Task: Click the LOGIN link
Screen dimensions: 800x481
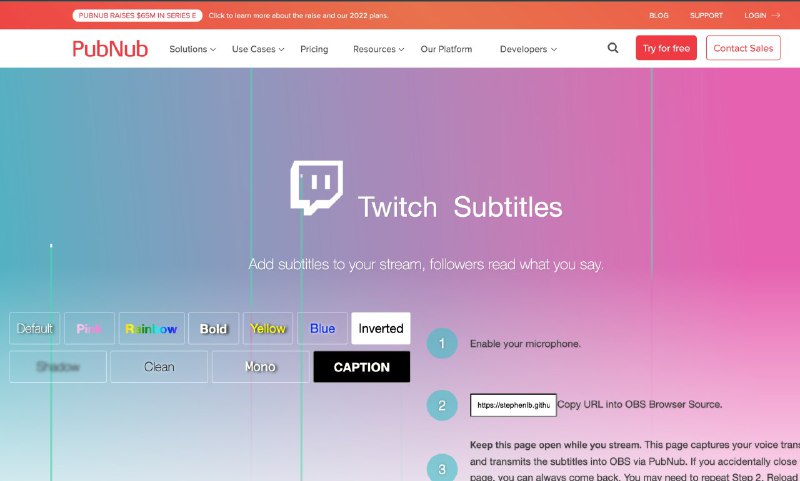Action: (755, 15)
